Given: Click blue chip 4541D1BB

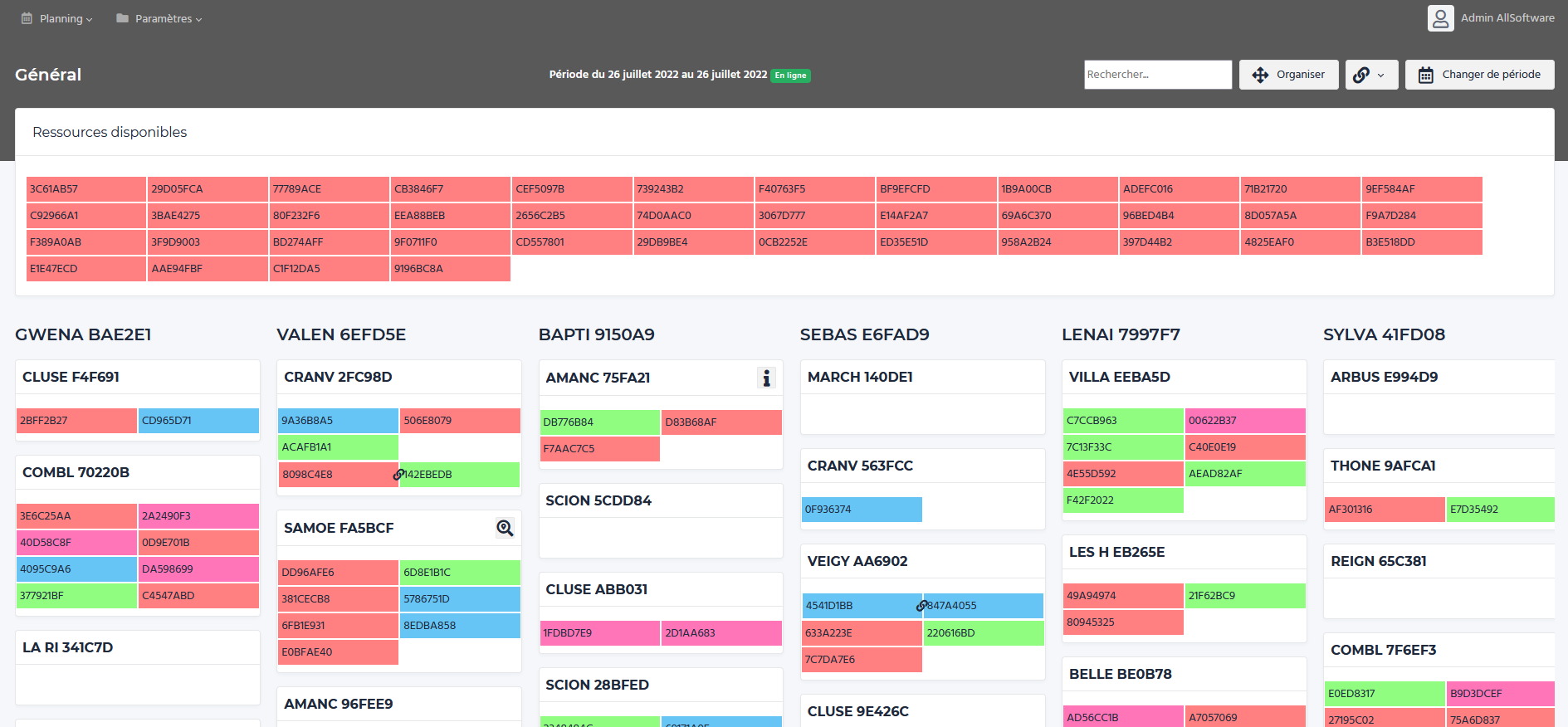Looking at the screenshot, I should click(x=862, y=606).
